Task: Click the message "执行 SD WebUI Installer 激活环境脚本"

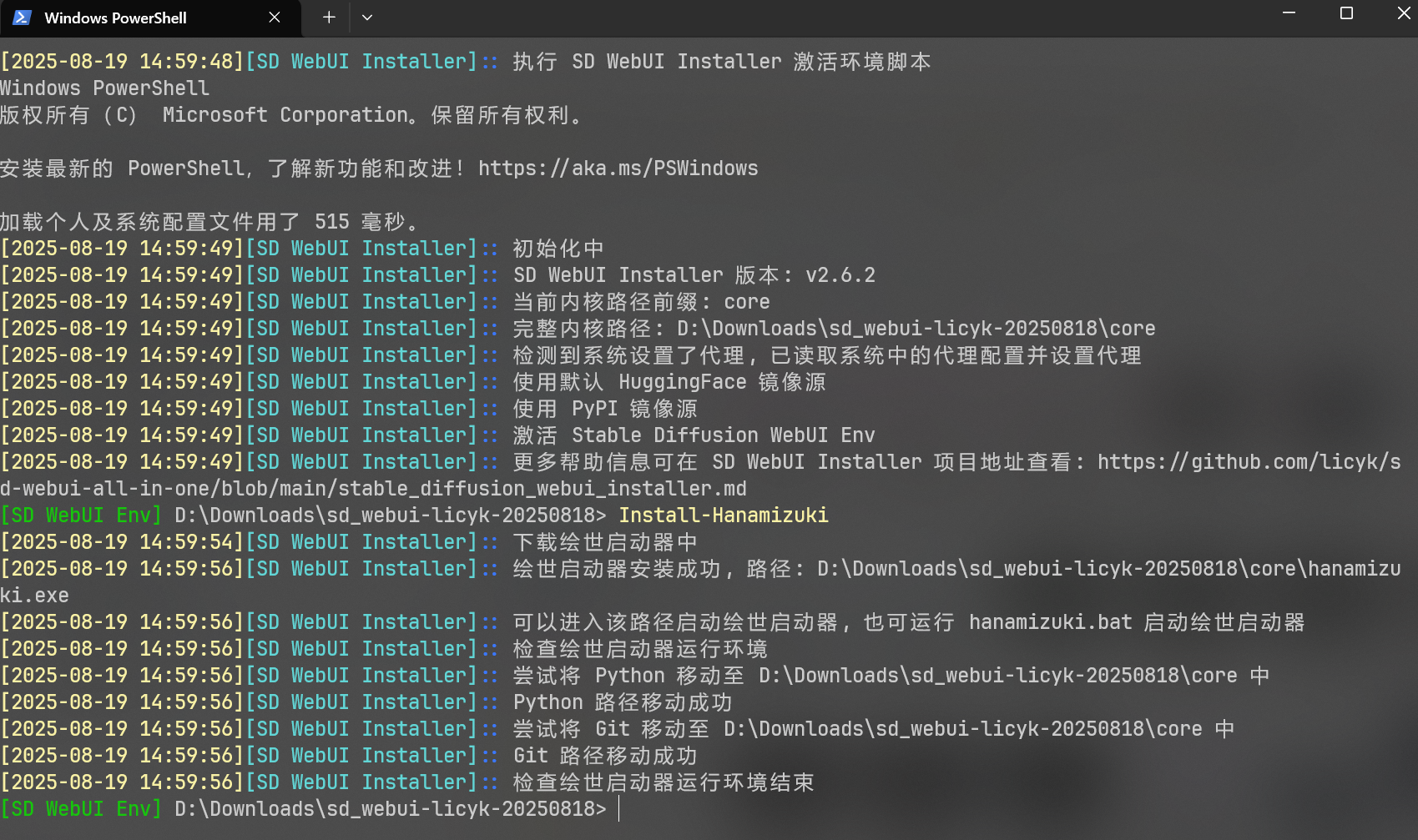Action: tap(722, 62)
